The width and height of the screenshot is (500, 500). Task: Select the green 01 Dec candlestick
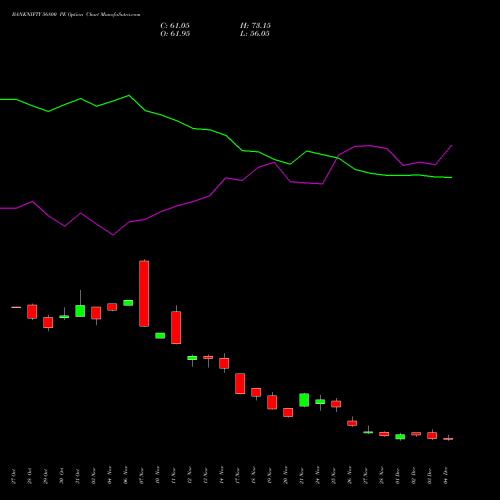click(x=400, y=437)
